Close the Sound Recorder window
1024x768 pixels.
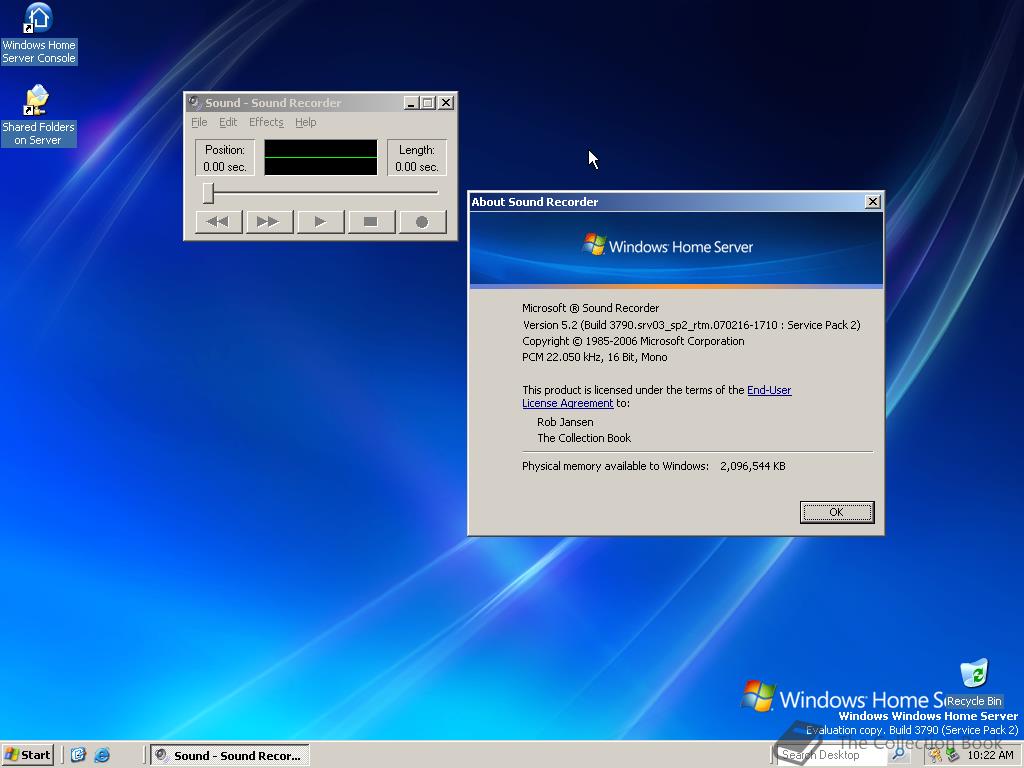click(x=445, y=103)
